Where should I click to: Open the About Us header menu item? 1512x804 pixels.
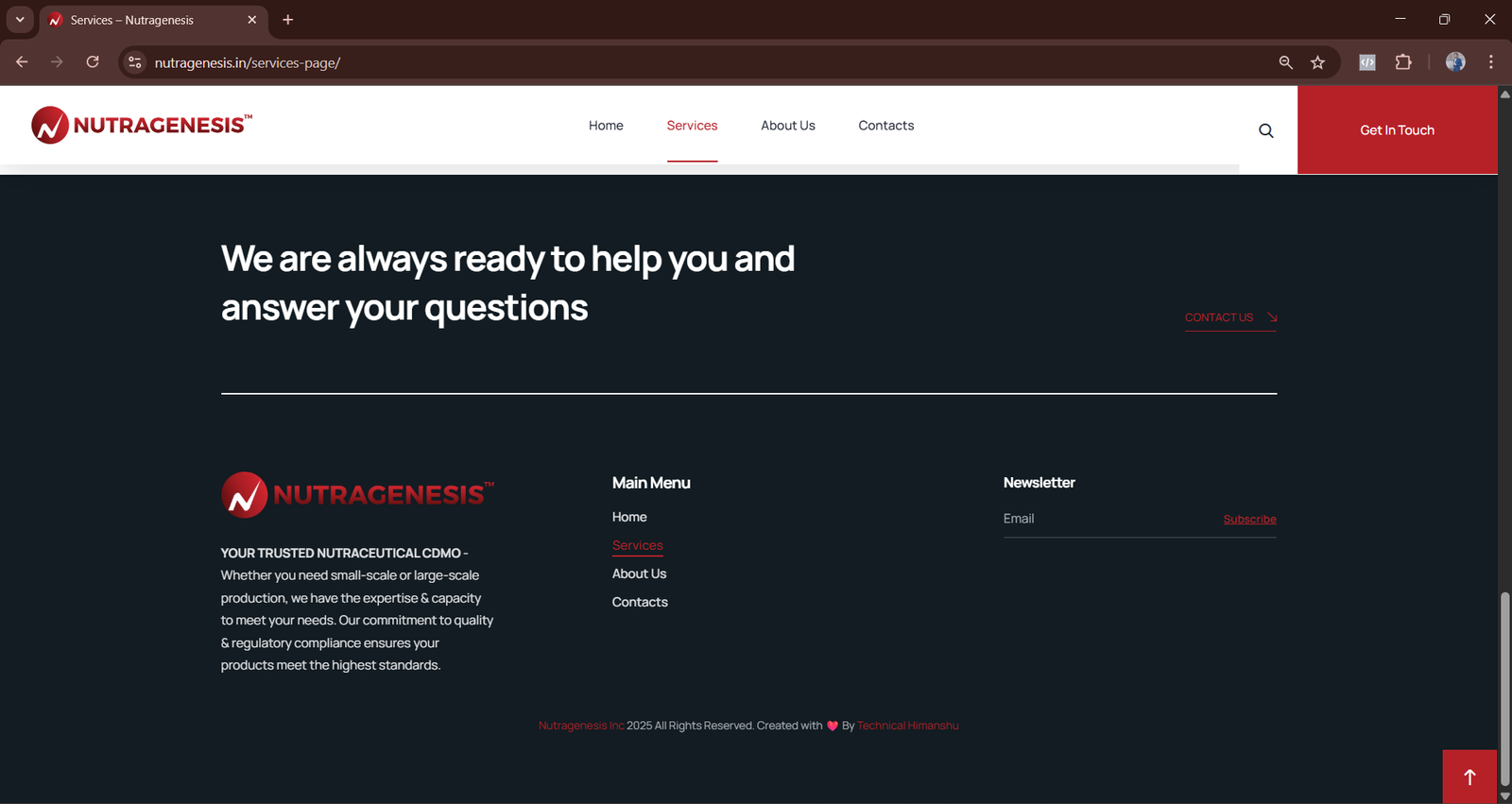click(x=787, y=126)
